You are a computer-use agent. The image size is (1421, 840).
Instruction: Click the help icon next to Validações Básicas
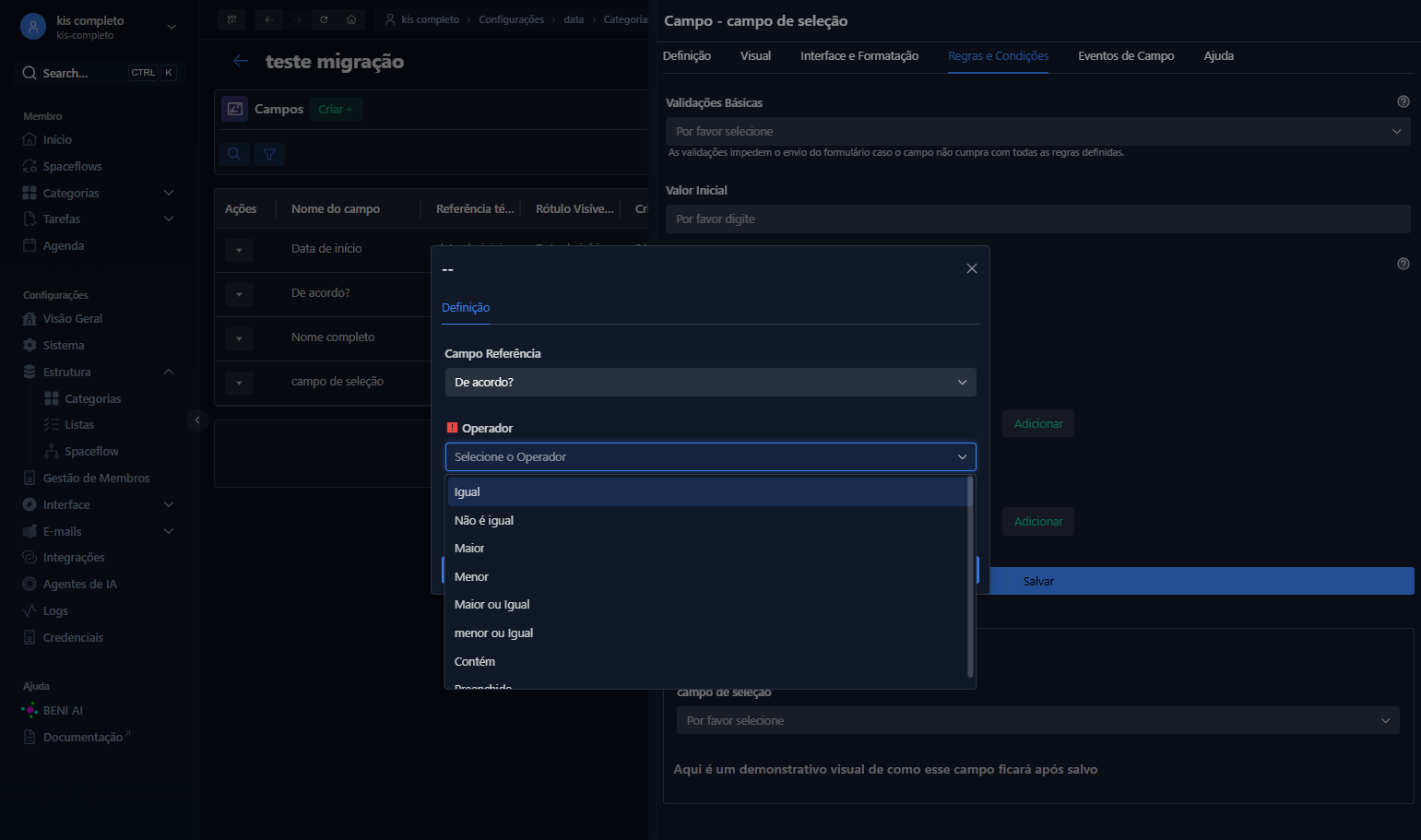coord(1403,101)
